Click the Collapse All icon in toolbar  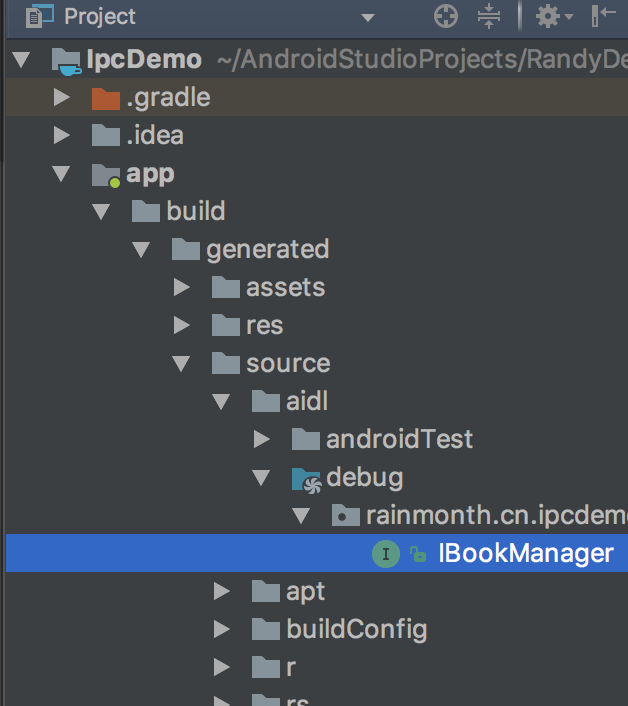(488, 16)
